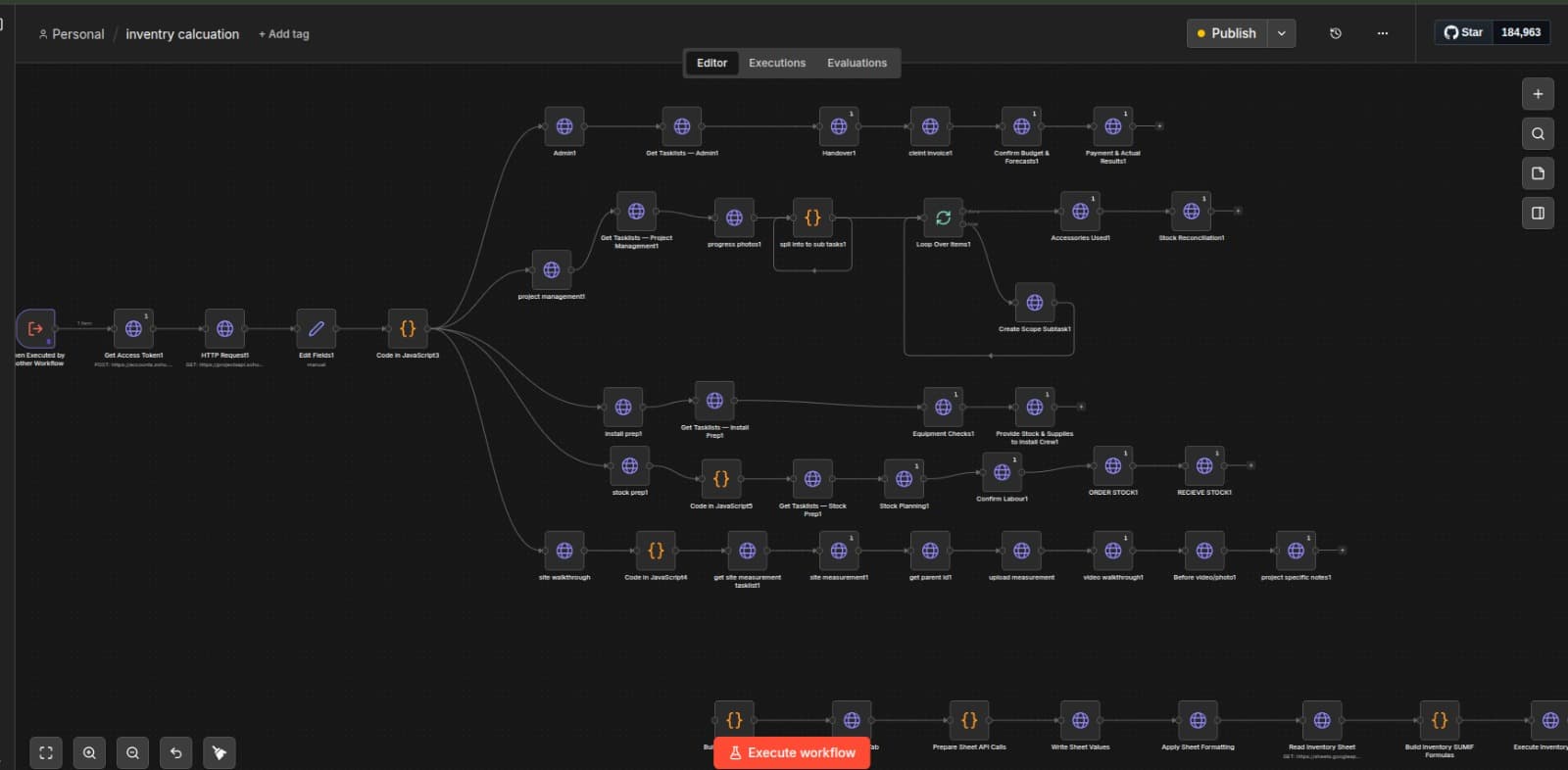Click the undo arrow icon
The width and height of the screenshot is (1568, 770).
(175, 752)
